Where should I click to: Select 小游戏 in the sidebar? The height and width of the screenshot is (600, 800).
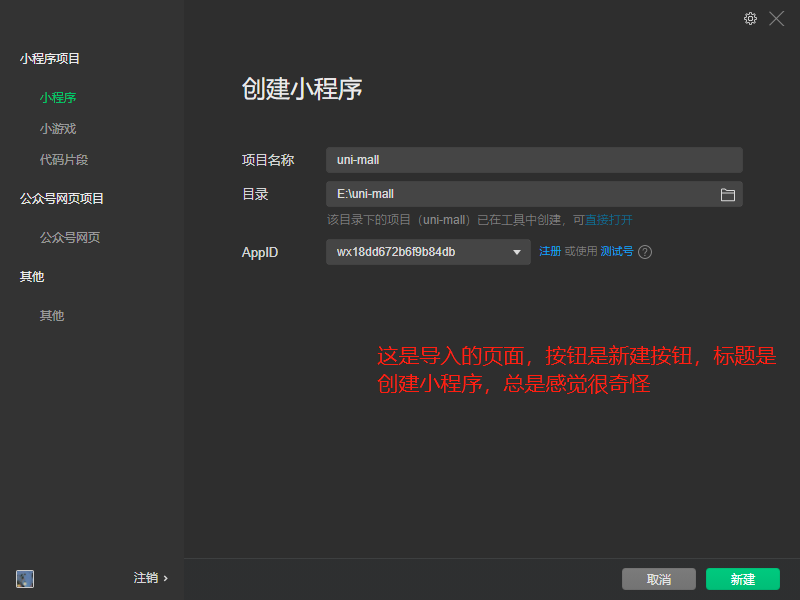tap(58, 129)
